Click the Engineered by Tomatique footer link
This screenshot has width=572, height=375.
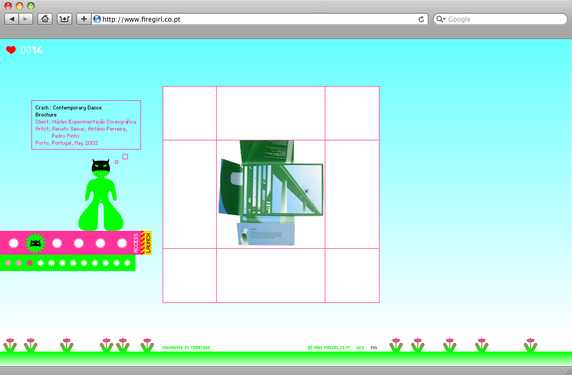[186, 348]
